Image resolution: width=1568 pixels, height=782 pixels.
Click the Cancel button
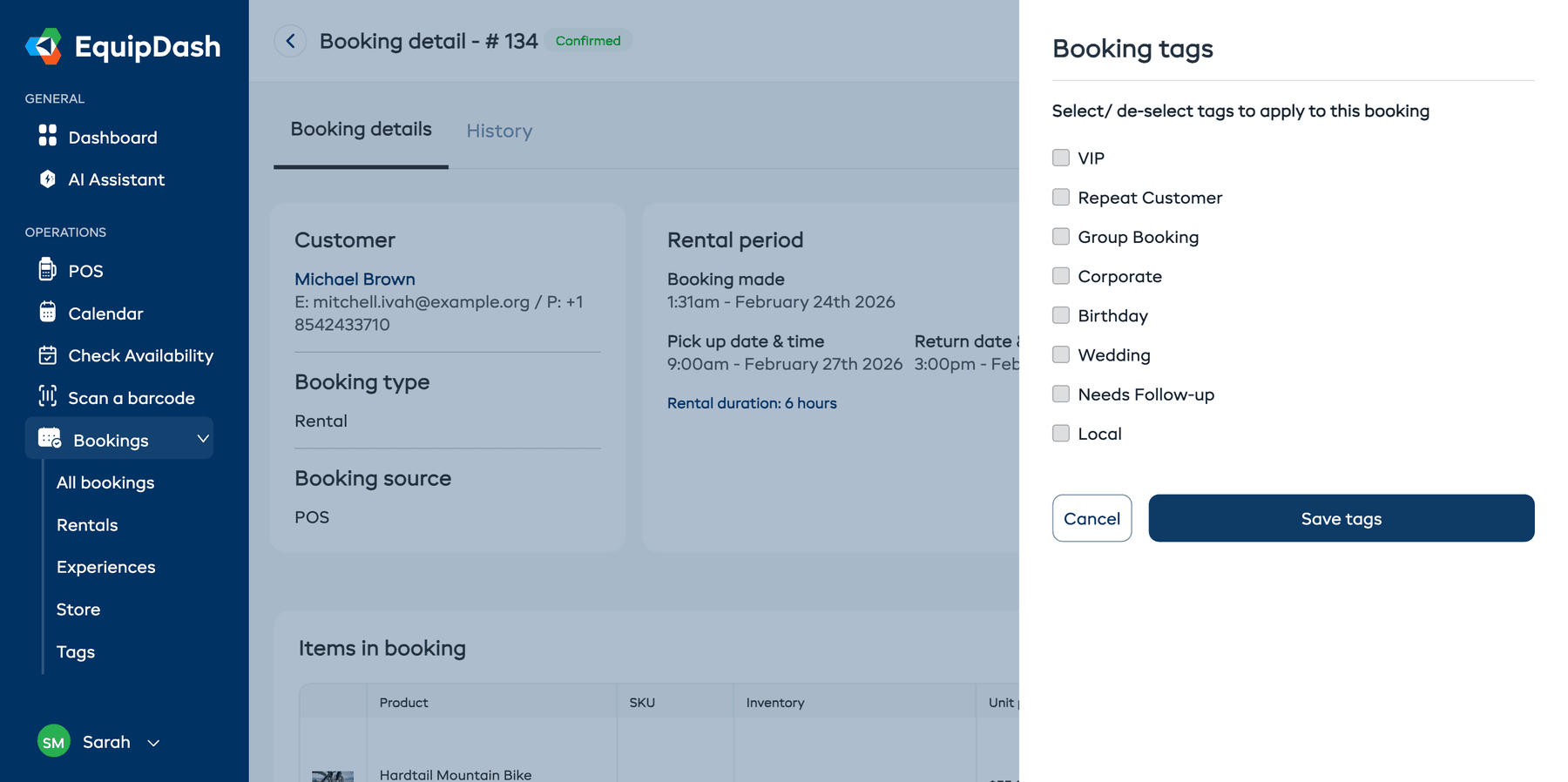pyautogui.click(x=1092, y=518)
